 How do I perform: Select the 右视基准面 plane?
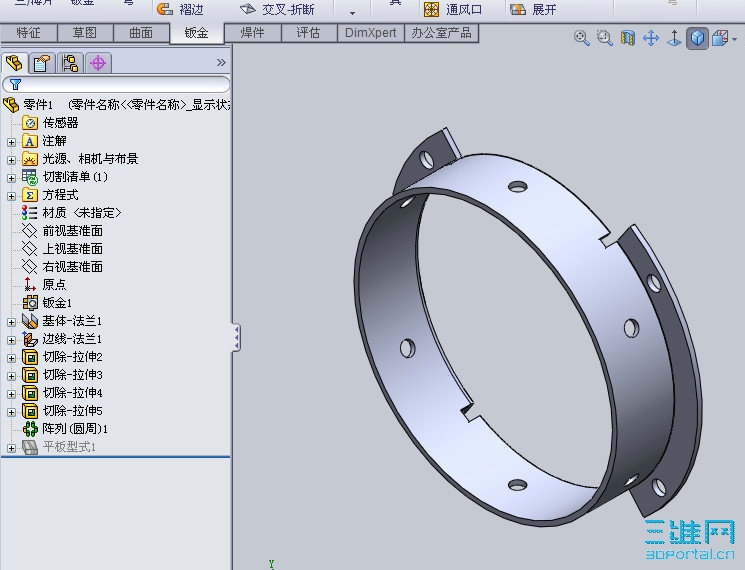(62, 267)
